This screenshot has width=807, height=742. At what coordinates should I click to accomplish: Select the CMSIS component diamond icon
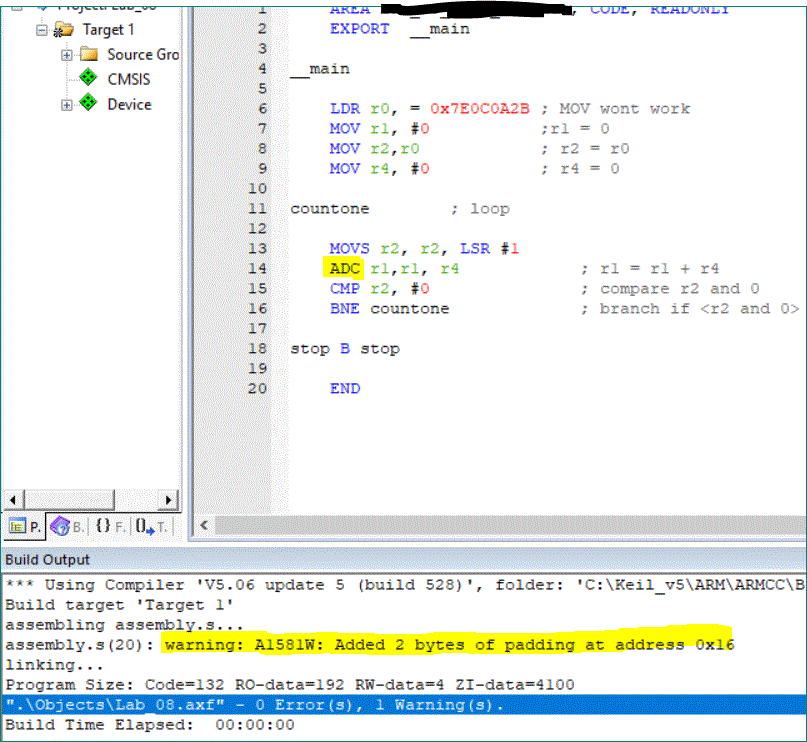(x=88, y=78)
